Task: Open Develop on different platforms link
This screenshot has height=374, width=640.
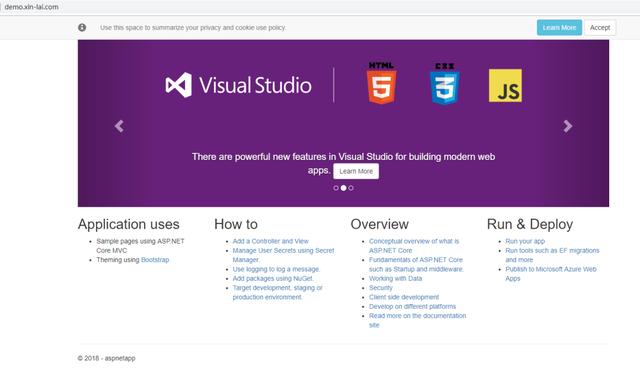Action: click(412, 307)
